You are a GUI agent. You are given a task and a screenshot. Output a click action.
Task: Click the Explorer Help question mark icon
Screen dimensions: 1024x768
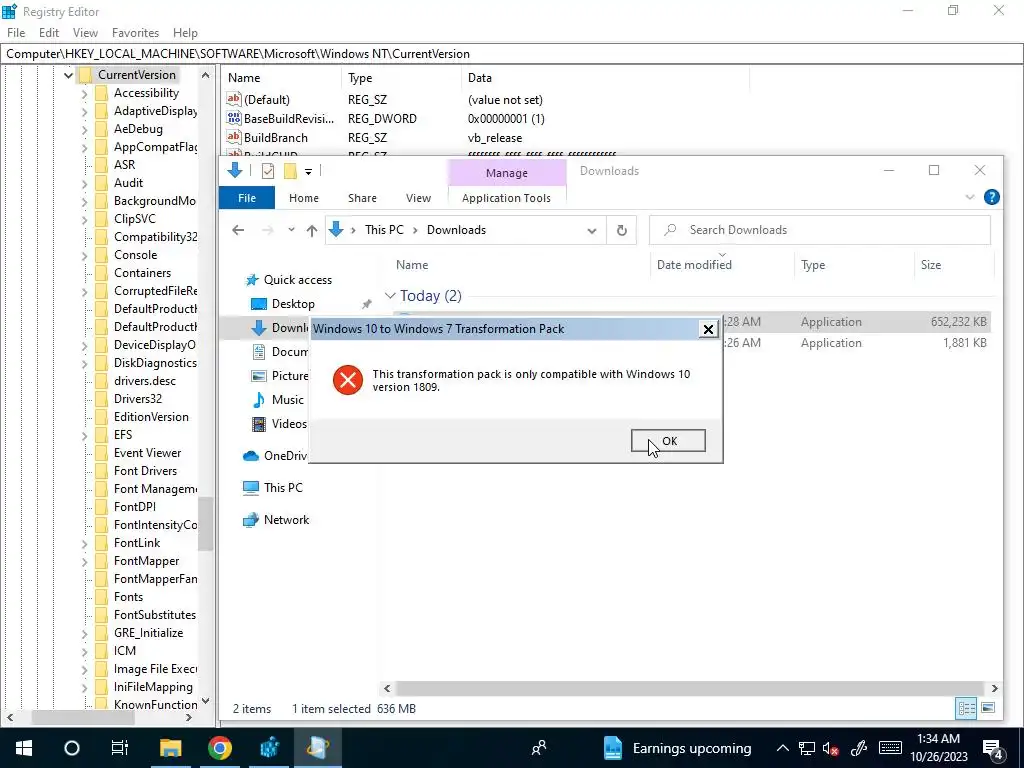coord(991,197)
